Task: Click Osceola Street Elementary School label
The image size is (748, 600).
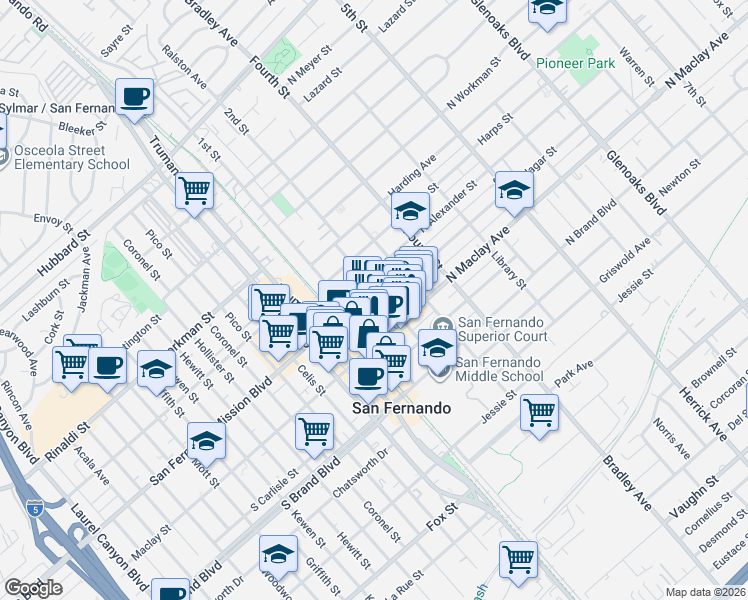Action: point(72,157)
